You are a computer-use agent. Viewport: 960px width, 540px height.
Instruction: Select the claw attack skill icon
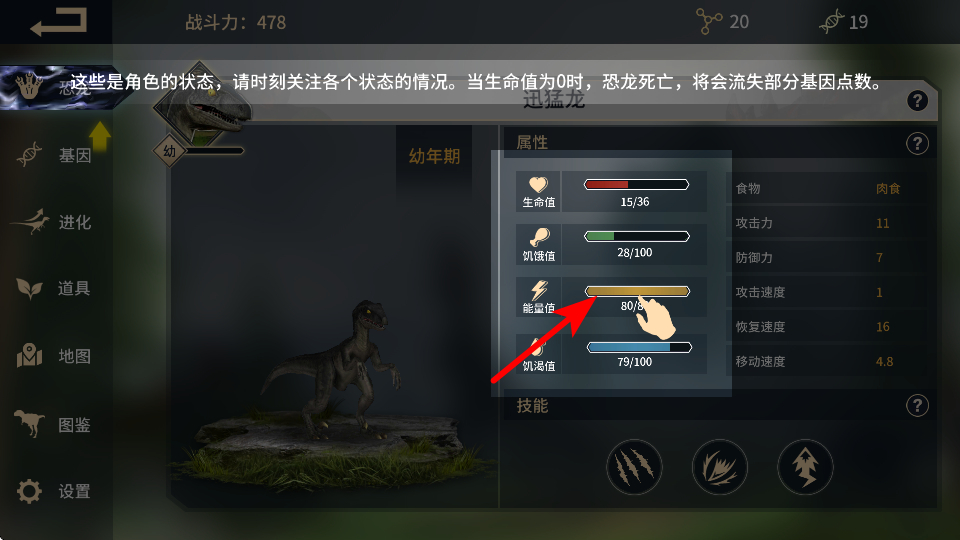(x=634, y=467)
